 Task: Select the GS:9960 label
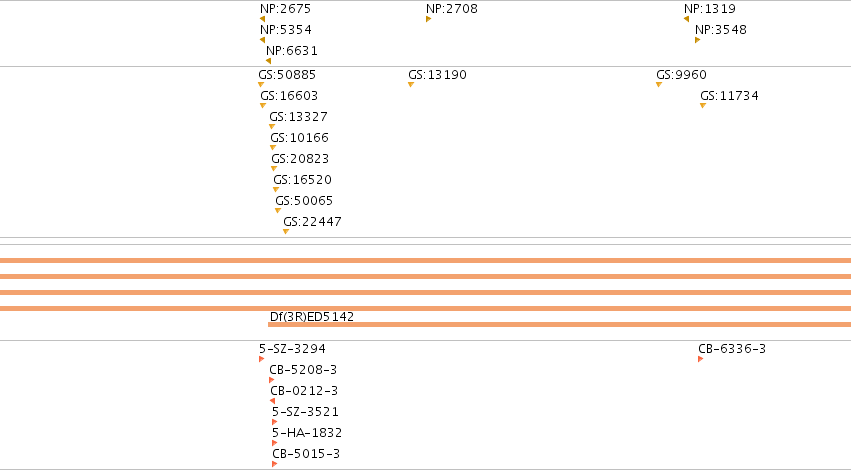682,75
